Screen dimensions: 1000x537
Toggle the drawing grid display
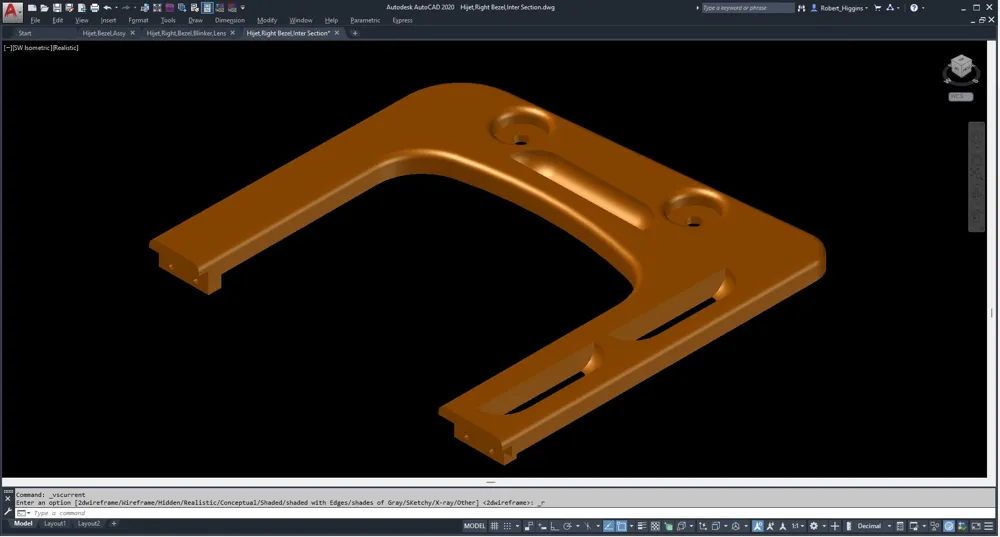pyautogui.click(x=494, y=526)
